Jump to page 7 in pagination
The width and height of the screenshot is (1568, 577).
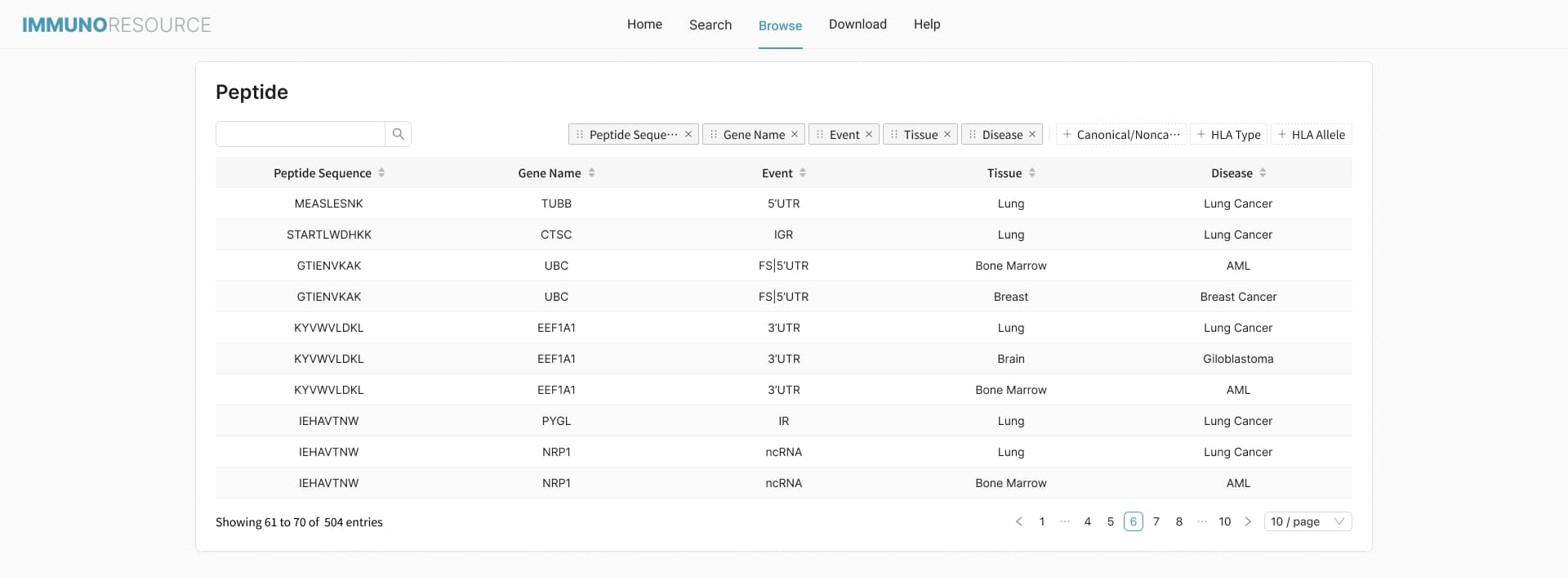coord(1156,521)
